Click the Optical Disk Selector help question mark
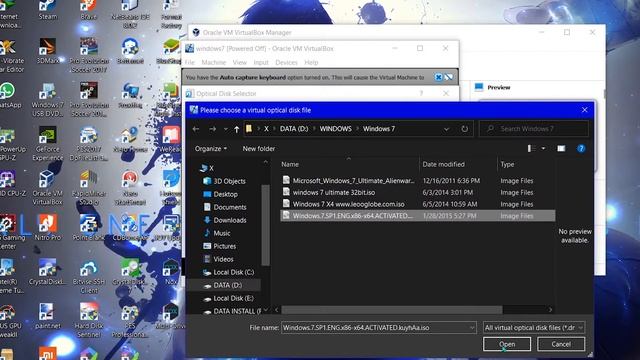The height and width of the screenshot is (360, 640). coord(421,93)
